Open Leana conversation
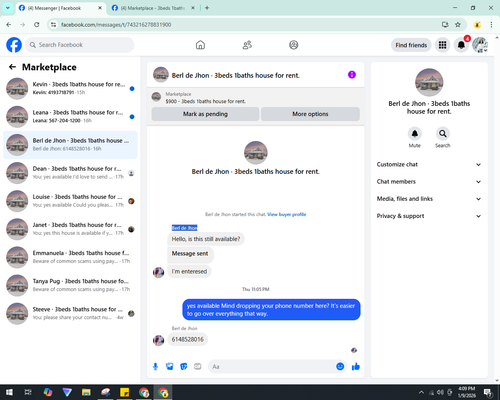 click(70, 117)
